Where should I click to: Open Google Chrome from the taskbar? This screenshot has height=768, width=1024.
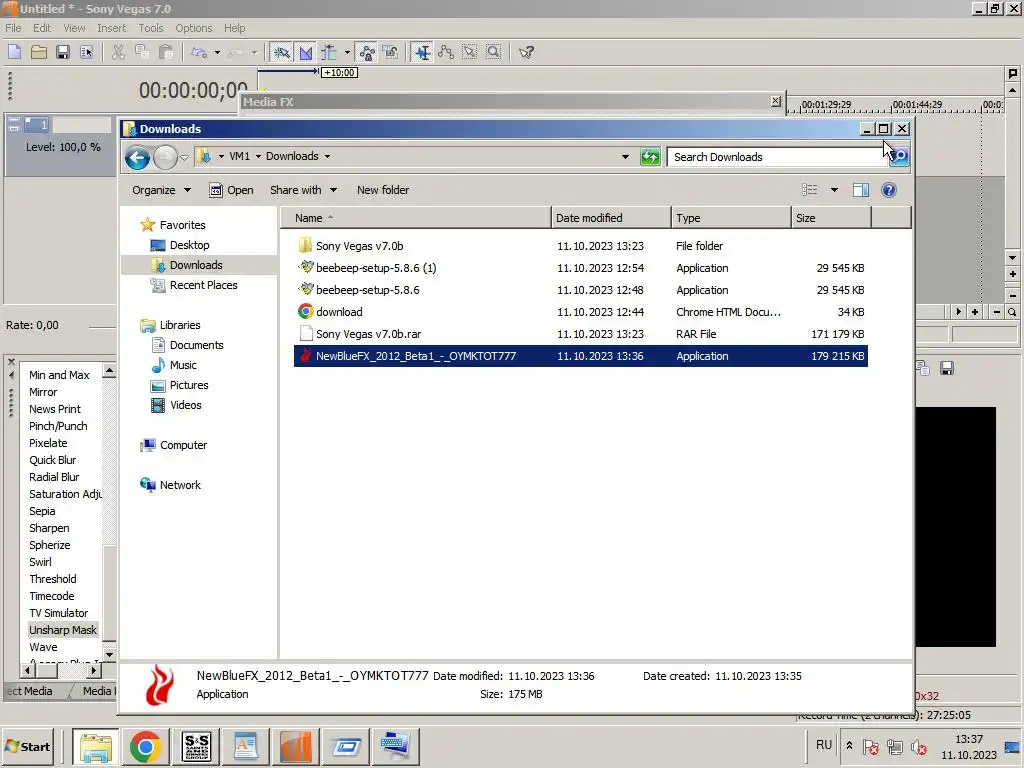146,746
